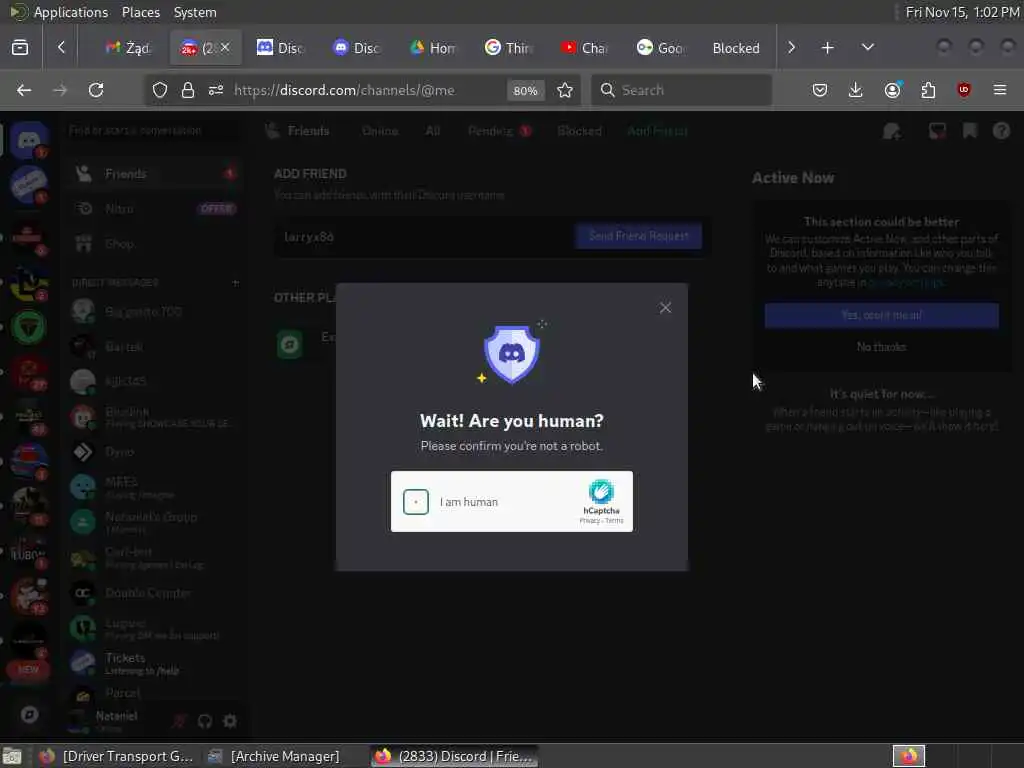The image size is (1024, 768).
Task: Go back in Firefox
Action: (24, 90)
